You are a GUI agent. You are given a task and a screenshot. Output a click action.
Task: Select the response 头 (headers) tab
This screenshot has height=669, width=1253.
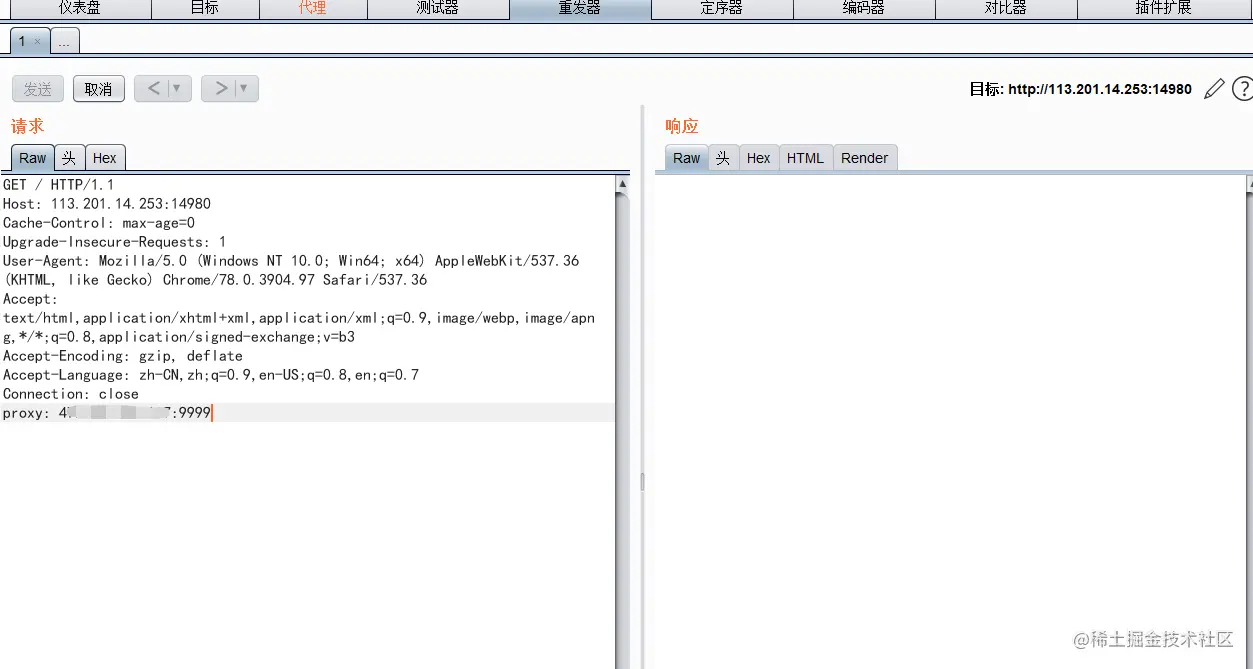(x=723, y=158)
